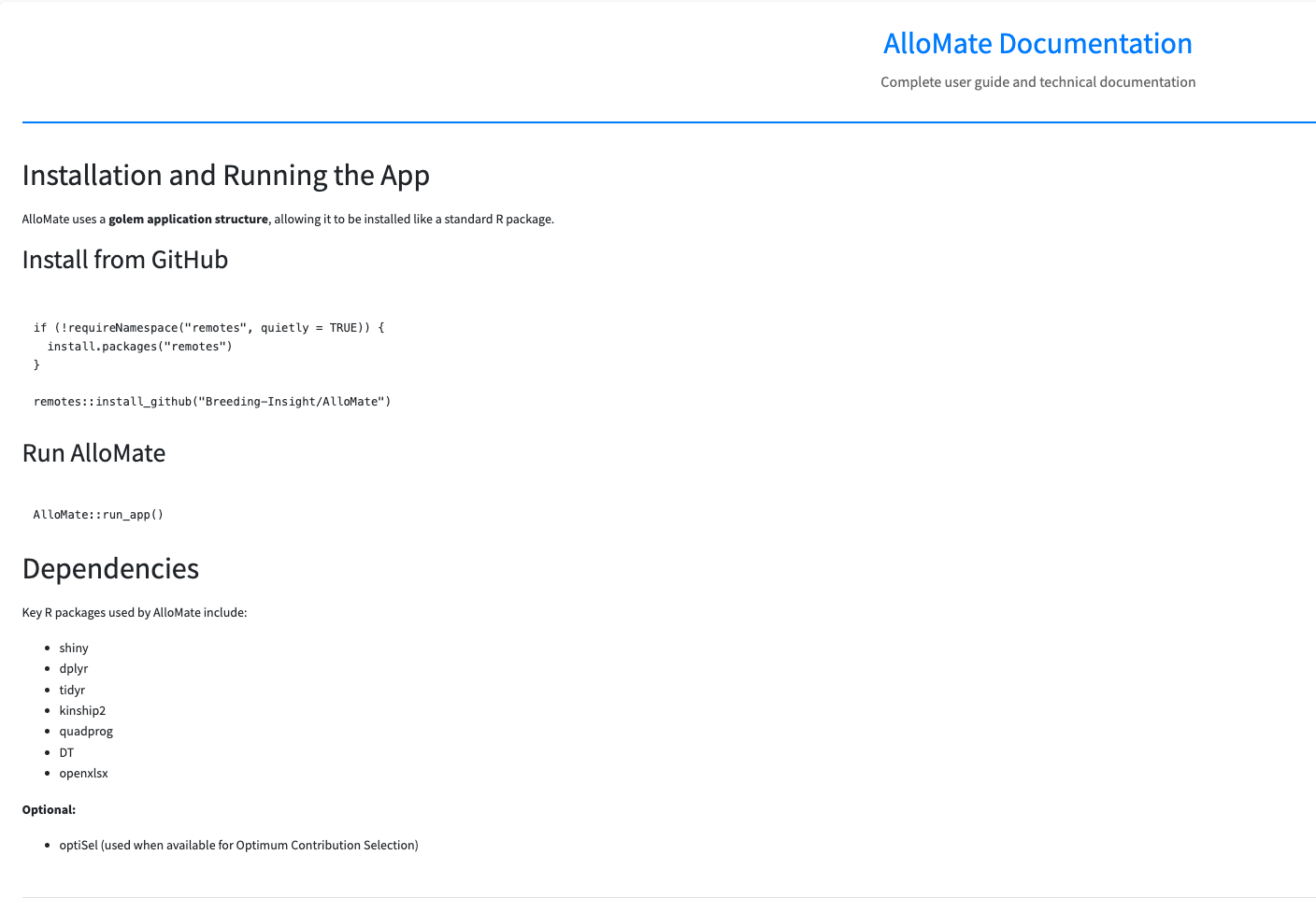Click the Install from GitHub heading

point(124,261)
